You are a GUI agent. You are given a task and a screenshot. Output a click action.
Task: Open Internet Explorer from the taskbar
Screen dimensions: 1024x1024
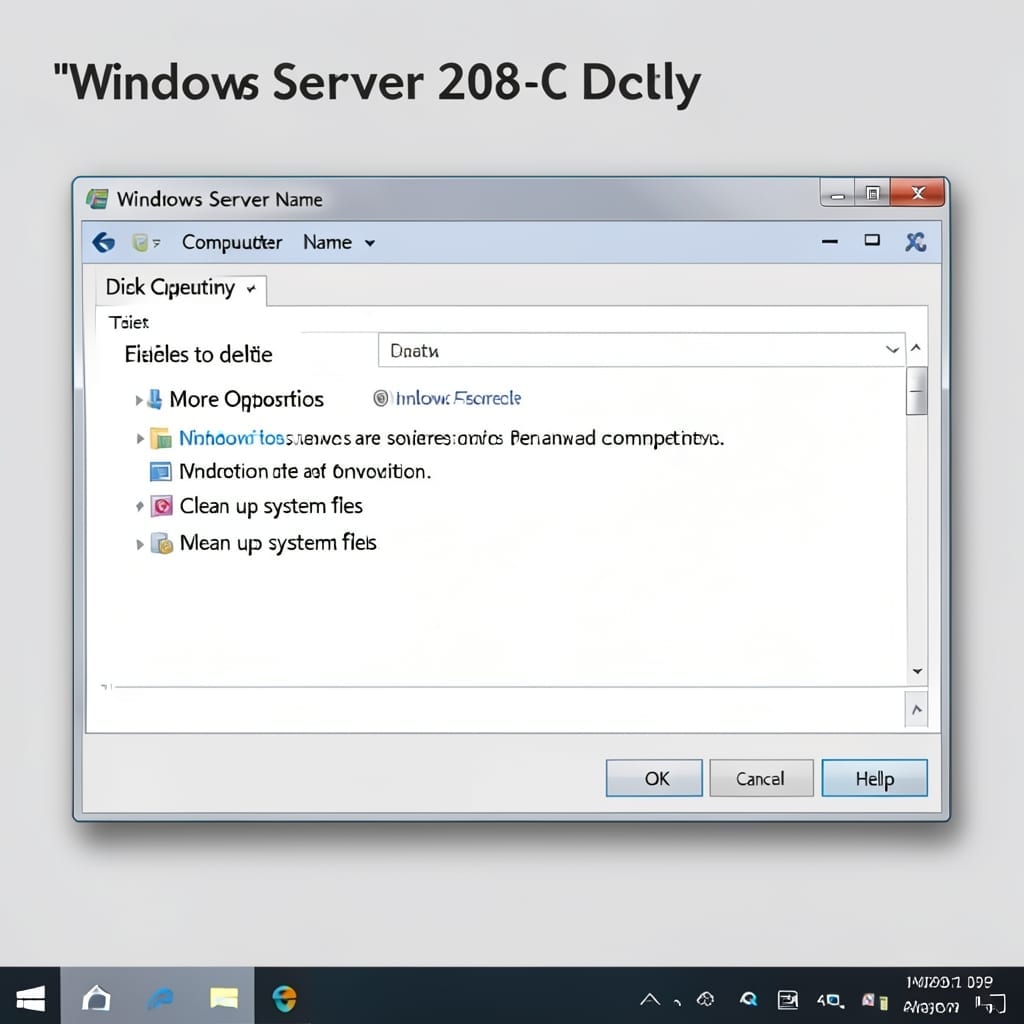tap(161, 998)
